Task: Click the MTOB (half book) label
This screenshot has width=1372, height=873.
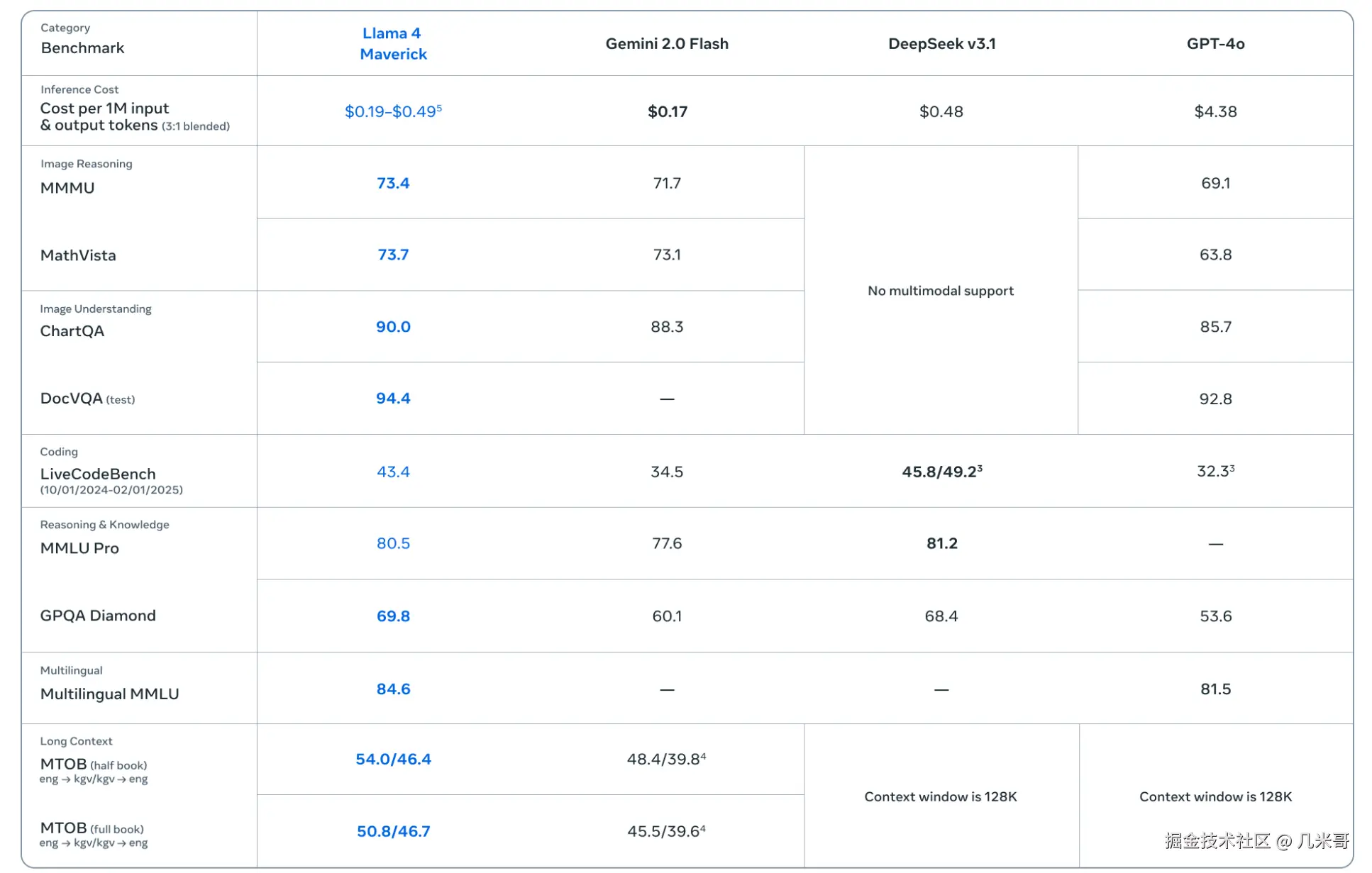Action: 93,764
